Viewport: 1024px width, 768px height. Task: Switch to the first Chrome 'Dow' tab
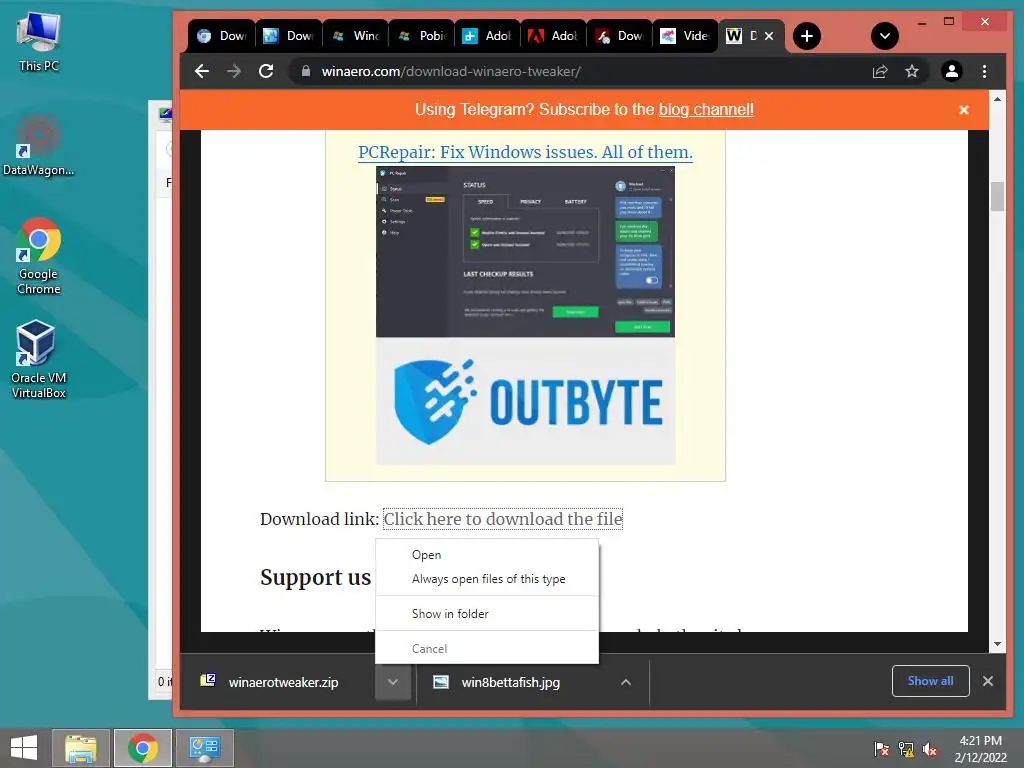pyautogui.click(x=222, y=36)
